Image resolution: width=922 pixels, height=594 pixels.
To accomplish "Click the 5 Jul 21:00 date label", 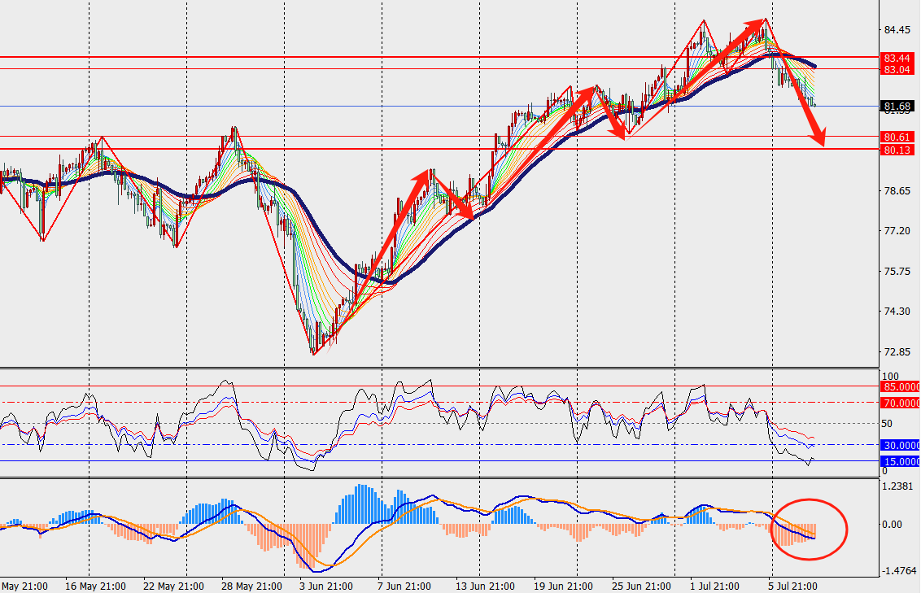I will click(792, 586).
